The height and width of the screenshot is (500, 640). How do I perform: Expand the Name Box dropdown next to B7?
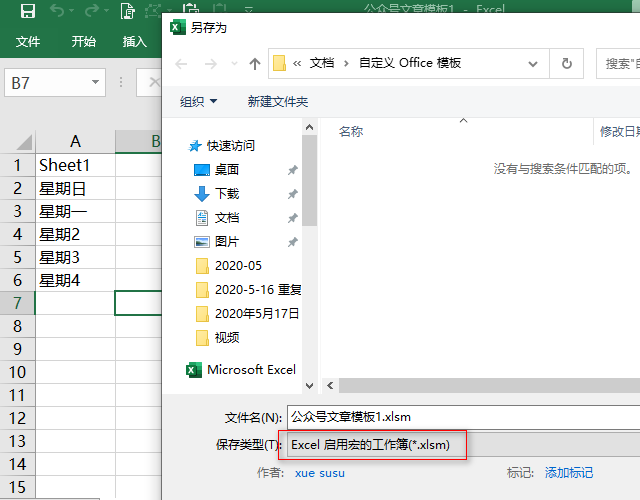[x=96, y=82]
